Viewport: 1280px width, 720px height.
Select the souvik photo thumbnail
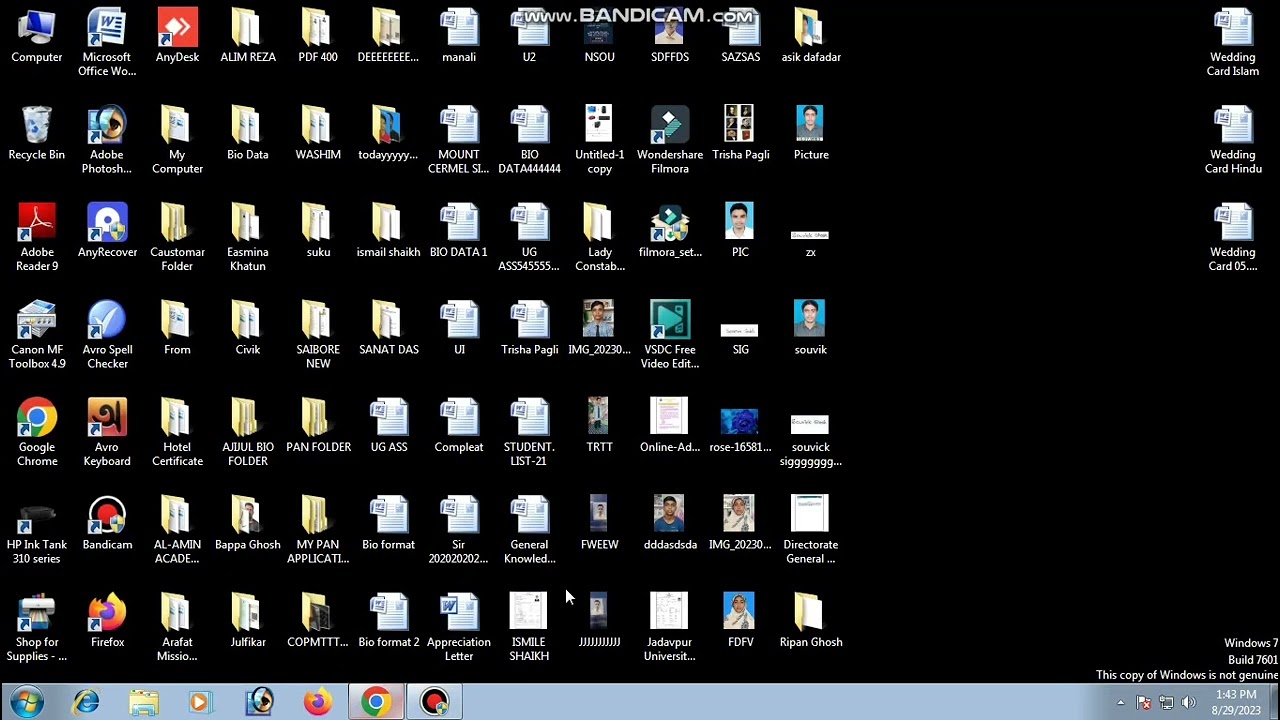811,328
